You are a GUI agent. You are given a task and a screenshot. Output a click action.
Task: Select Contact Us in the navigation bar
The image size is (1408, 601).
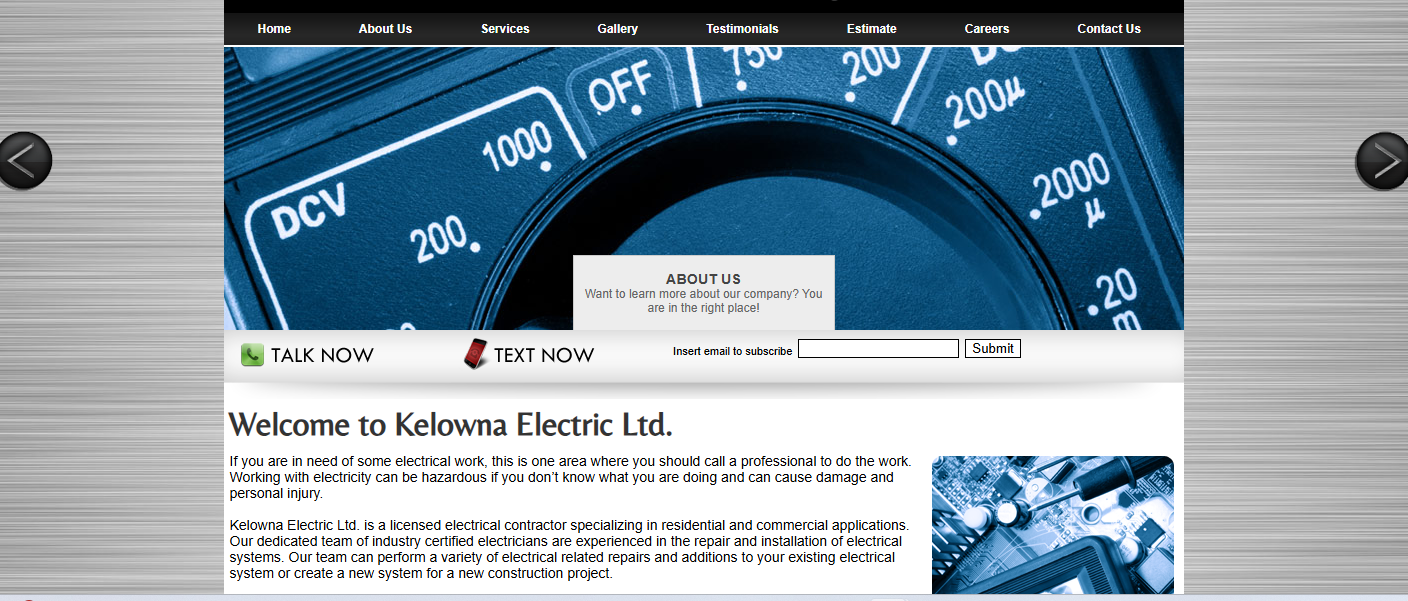(x=1108, y=29)
